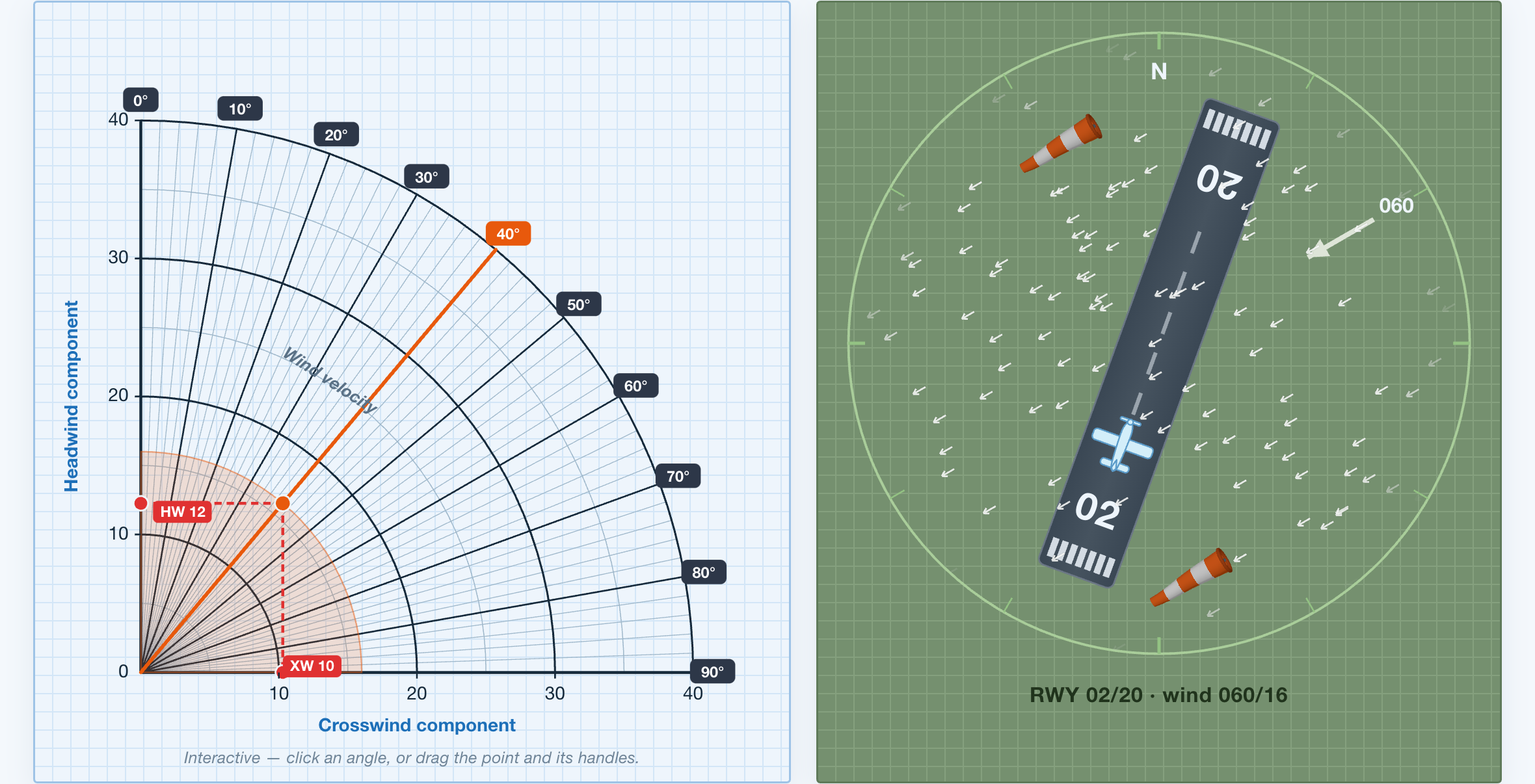Click the interactive hint text below chart

pos(411,757)
